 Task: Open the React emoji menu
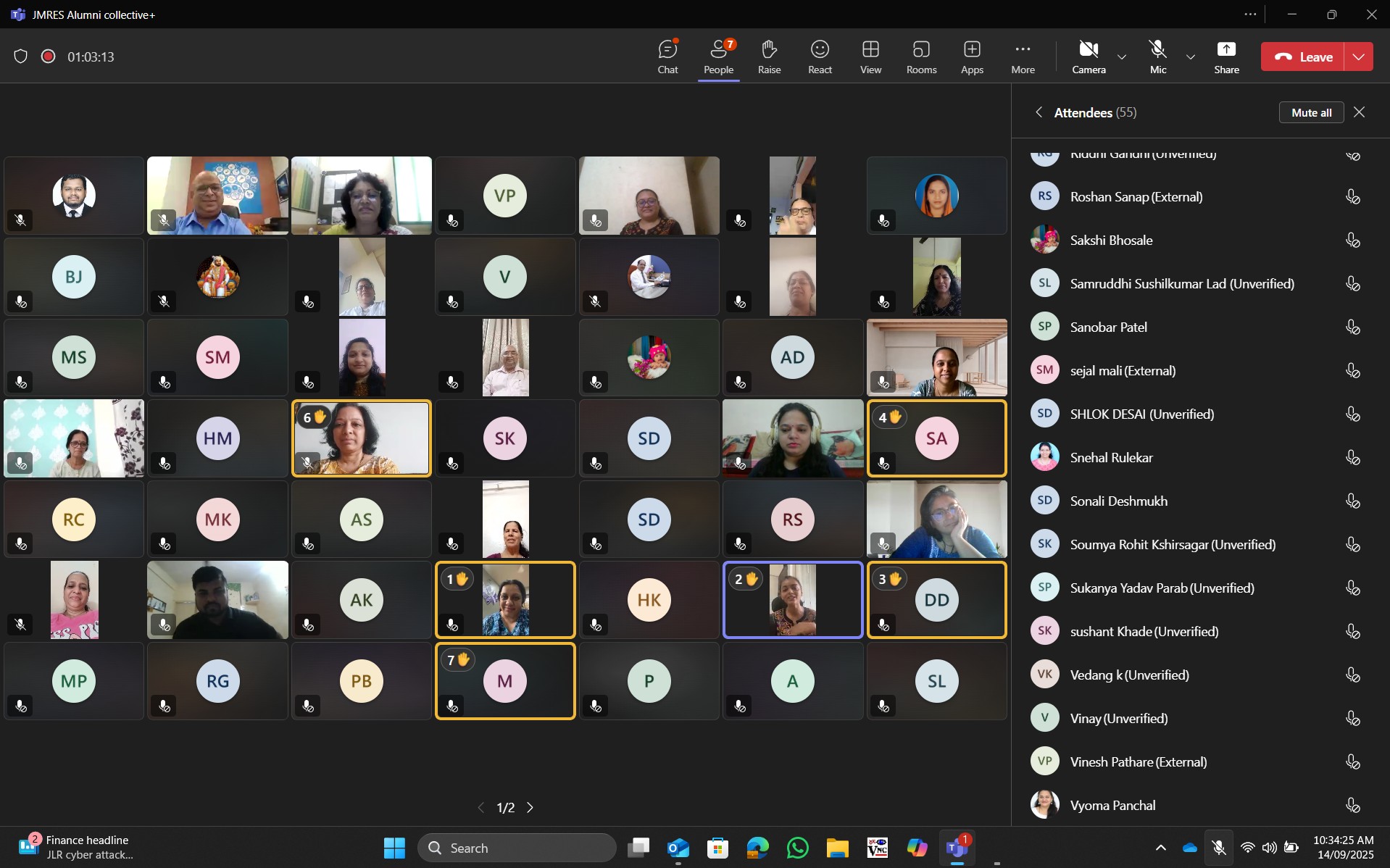820,57
